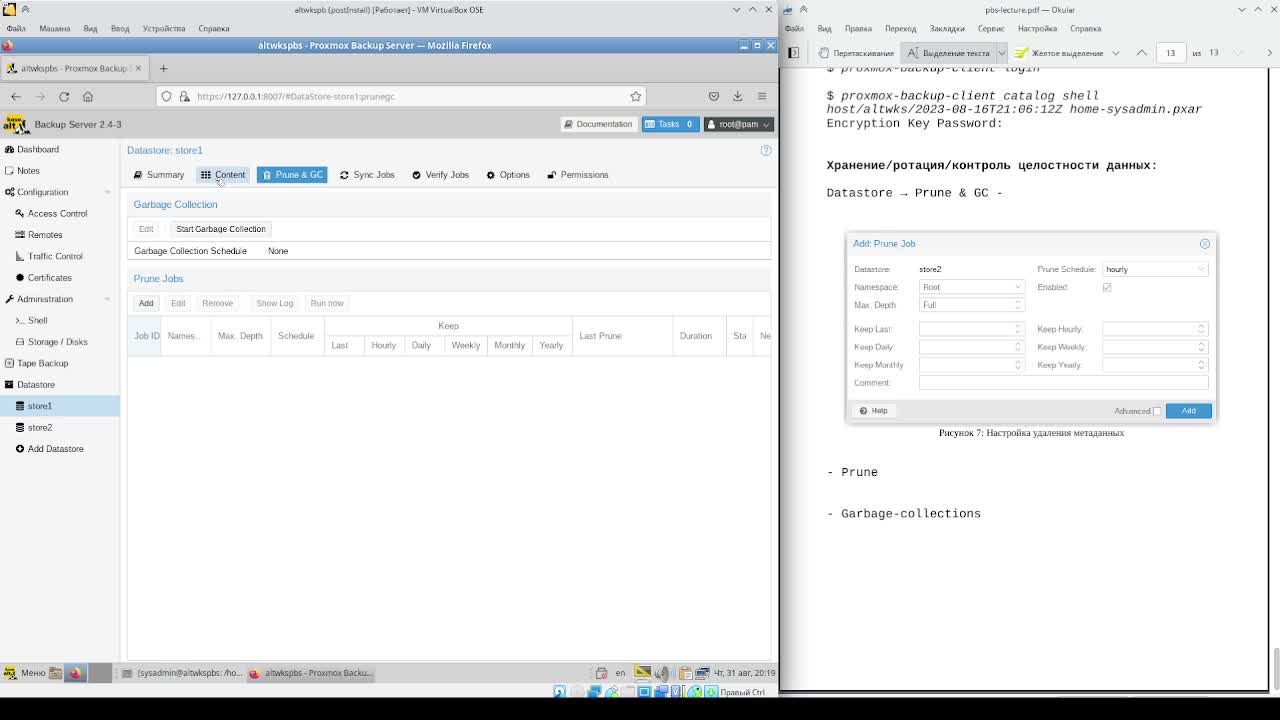Viewport: 1280px width, 720px height.
Task: Open the Documentation link
Action: [598, 124]
